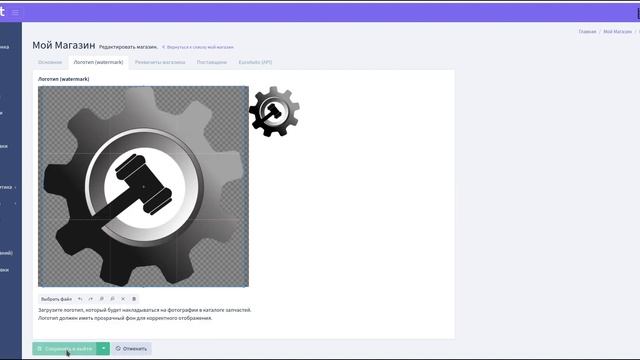The width and height of the screenshot is (640, 360).
Task: Click the Мой Магазин breadcrumb link
Action: tap(618, 32)
